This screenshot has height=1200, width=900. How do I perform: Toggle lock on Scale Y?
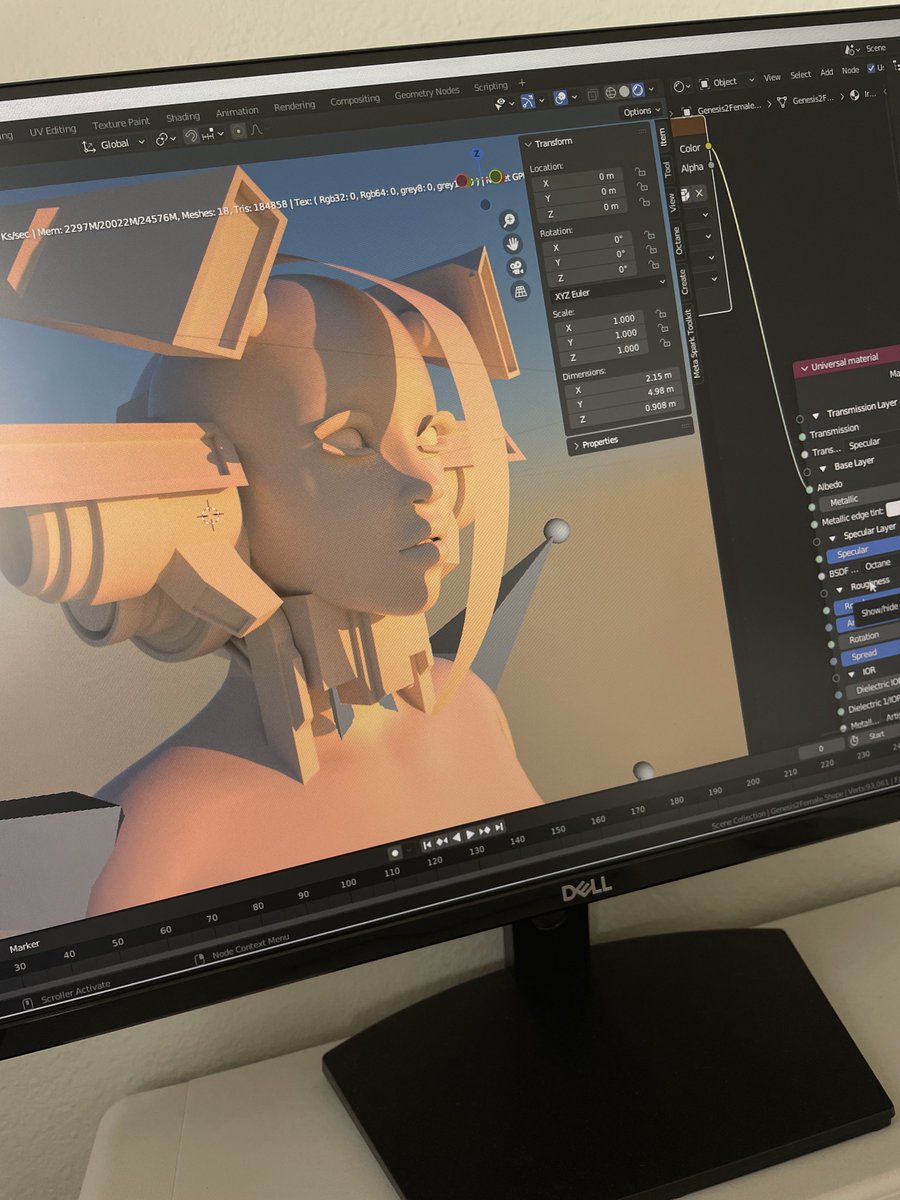pyautogui.click(x=662, y=331)
